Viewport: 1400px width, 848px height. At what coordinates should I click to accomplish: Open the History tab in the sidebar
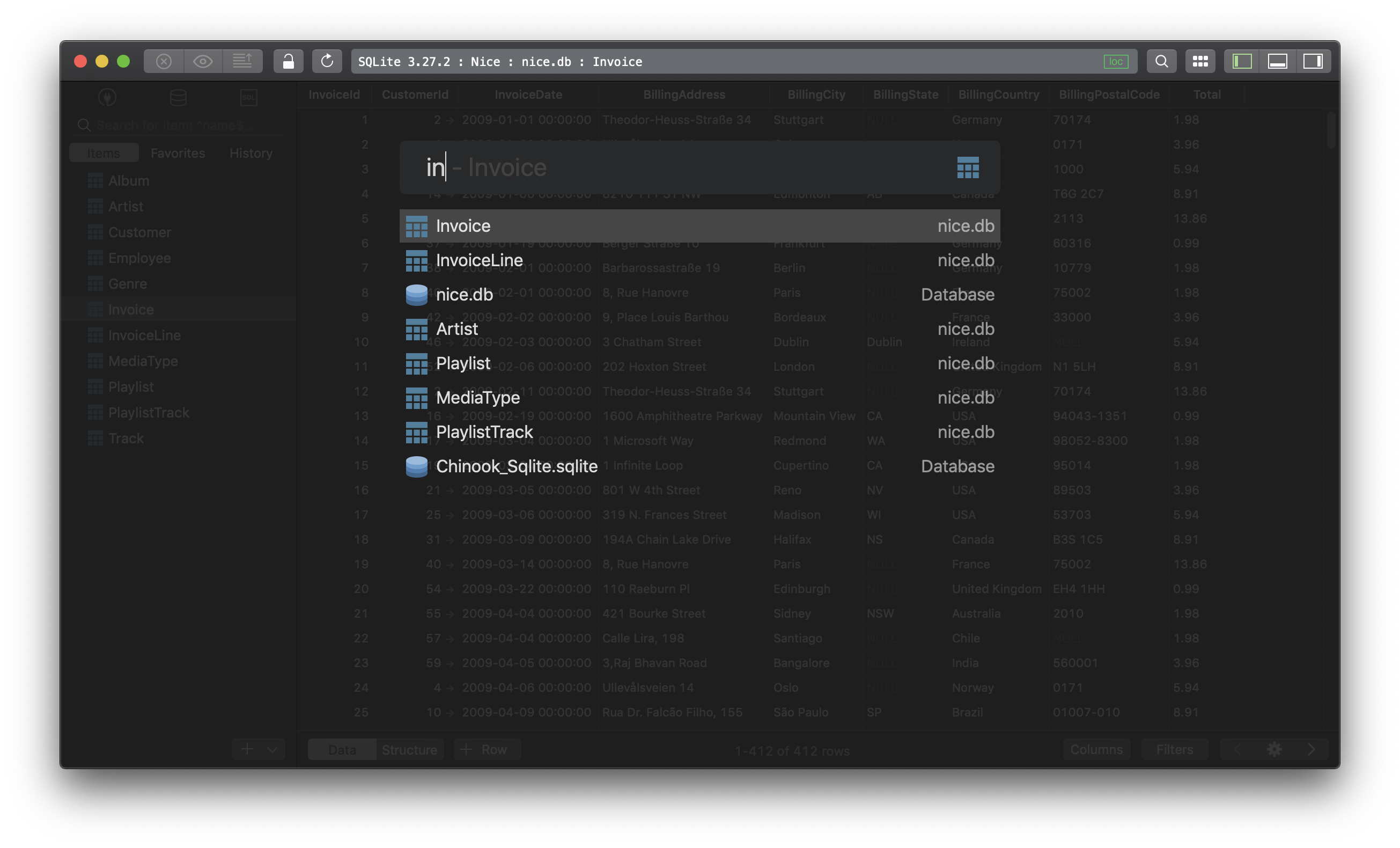[250, 152]
